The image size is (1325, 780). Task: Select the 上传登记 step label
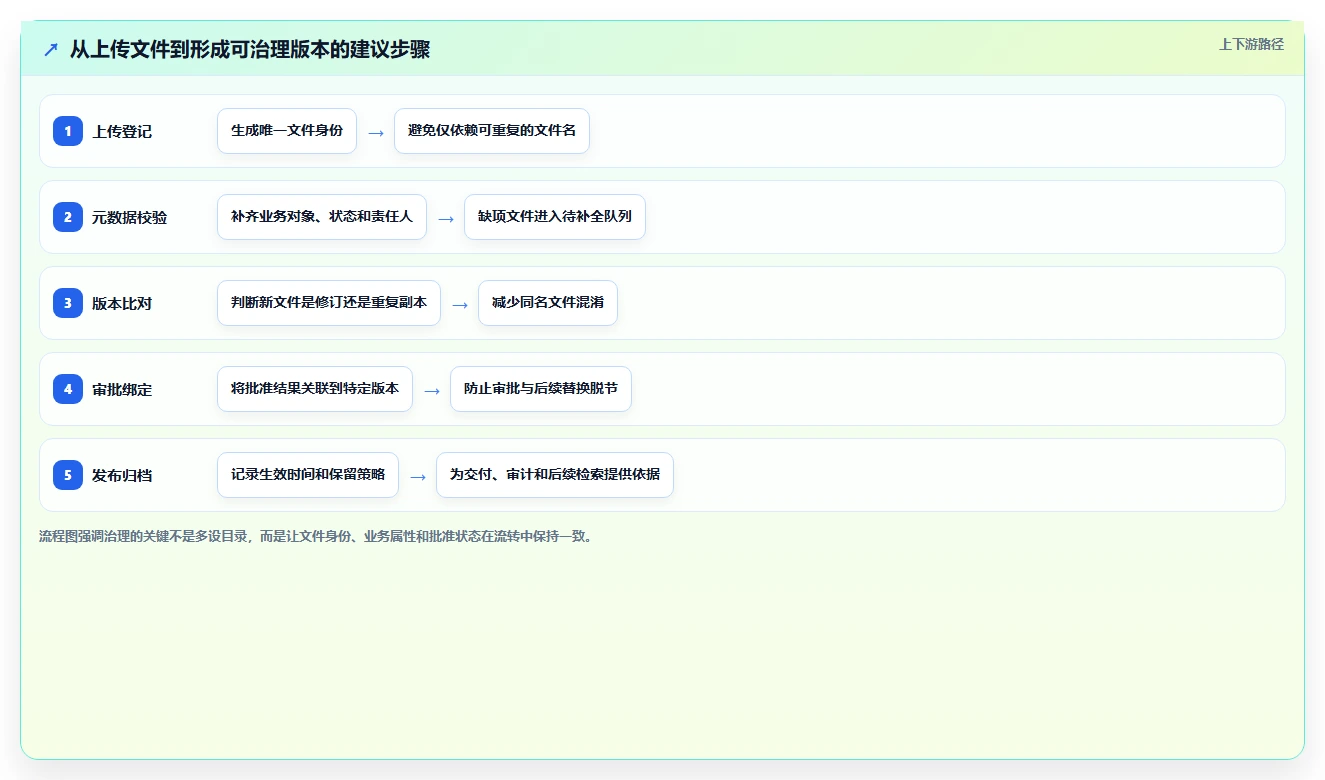[122, 131]
